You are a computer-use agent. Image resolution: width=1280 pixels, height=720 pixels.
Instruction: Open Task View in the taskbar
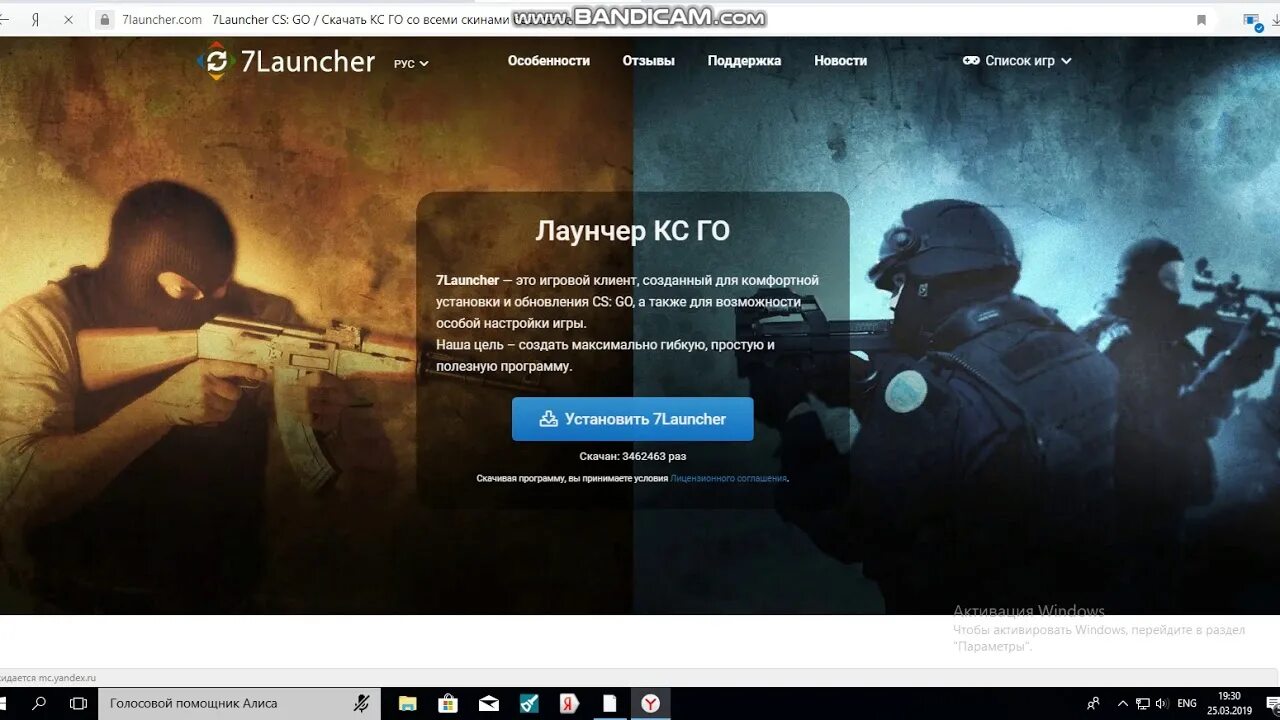[x=78, y=704]
